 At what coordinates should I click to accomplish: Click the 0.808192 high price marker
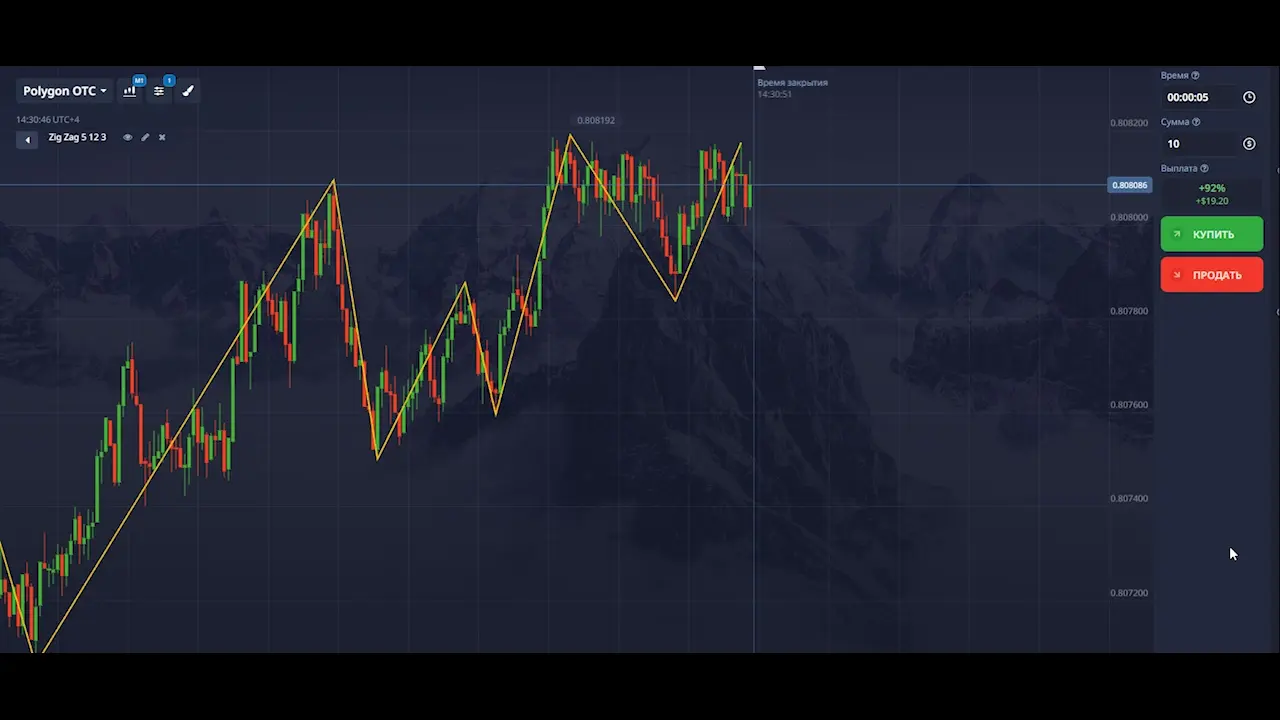tap(596, 121)
